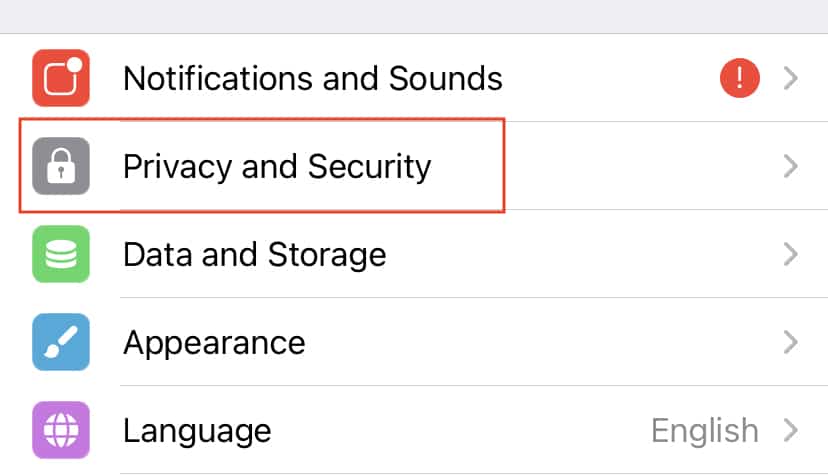Image resolution: width=828 pixels, height=475 pixels.
Task: Tap the red Notifications and Sounds icon
Action: (x=61, y=78)
